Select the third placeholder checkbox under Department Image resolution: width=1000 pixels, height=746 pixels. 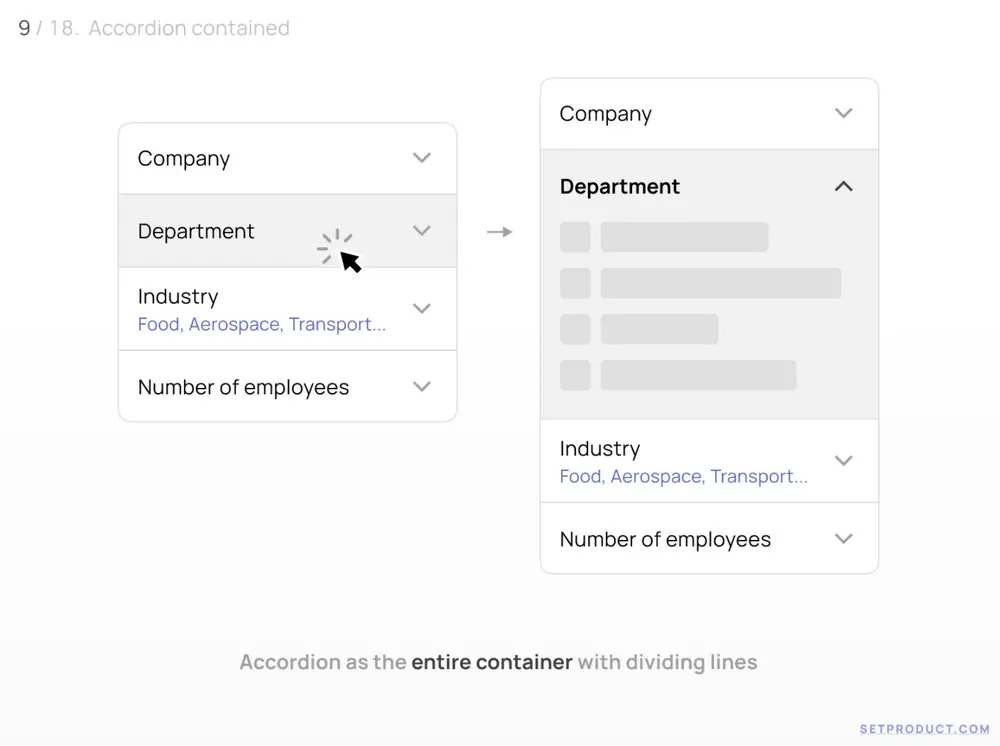[575, 329]
